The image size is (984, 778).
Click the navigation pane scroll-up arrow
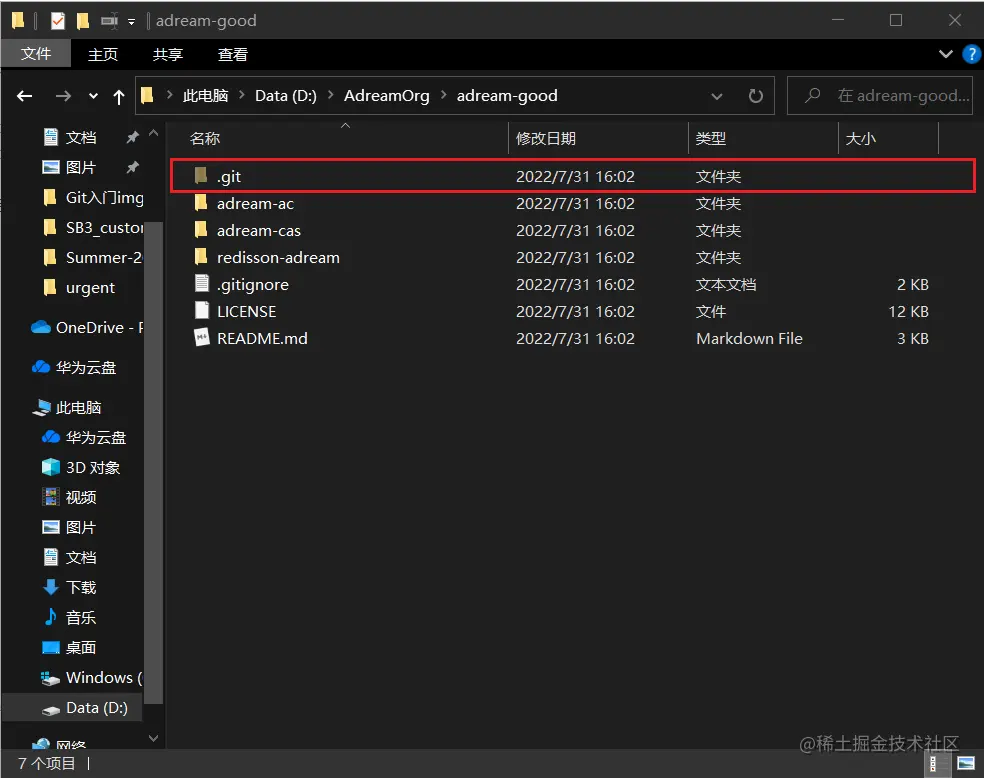point(153,134)
